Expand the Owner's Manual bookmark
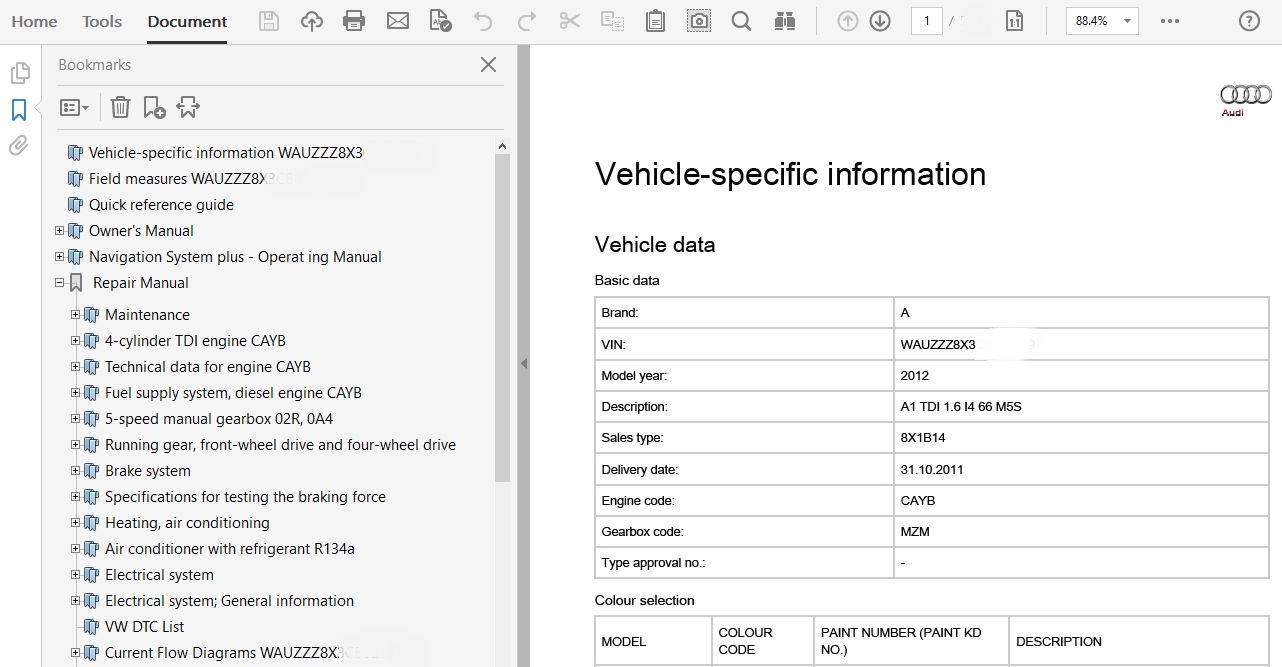 coord(59,230)
